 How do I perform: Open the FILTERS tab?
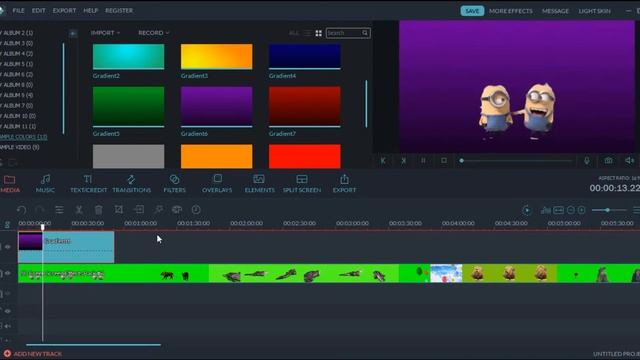[174, 183]
